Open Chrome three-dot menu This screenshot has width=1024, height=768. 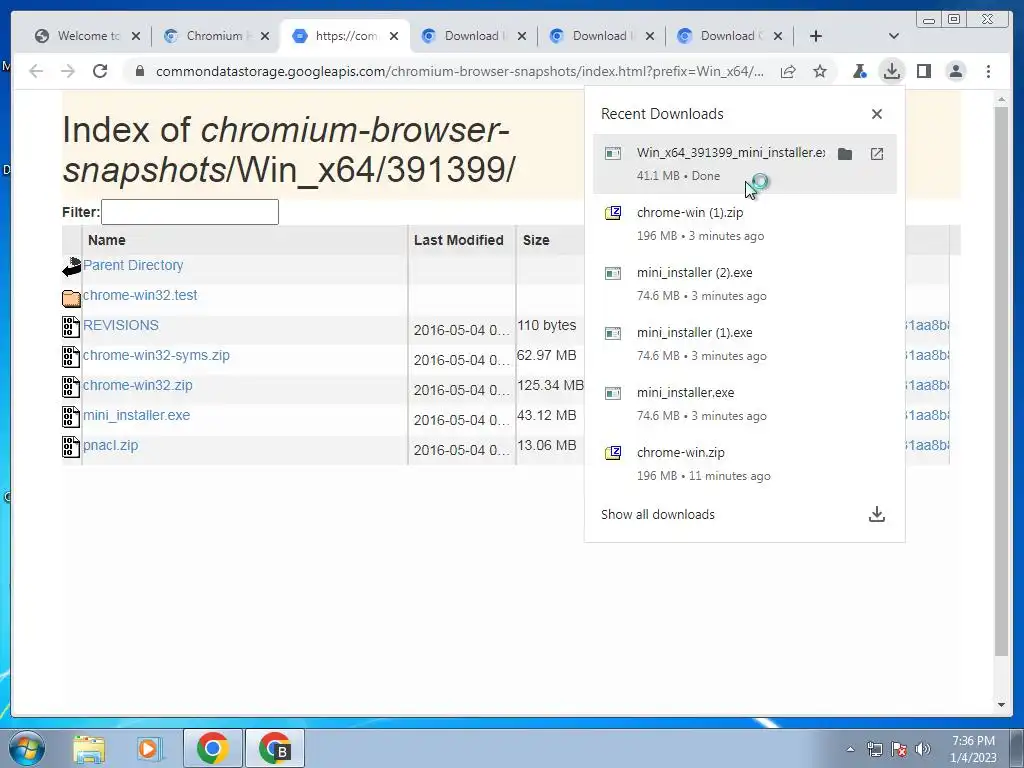988,71
